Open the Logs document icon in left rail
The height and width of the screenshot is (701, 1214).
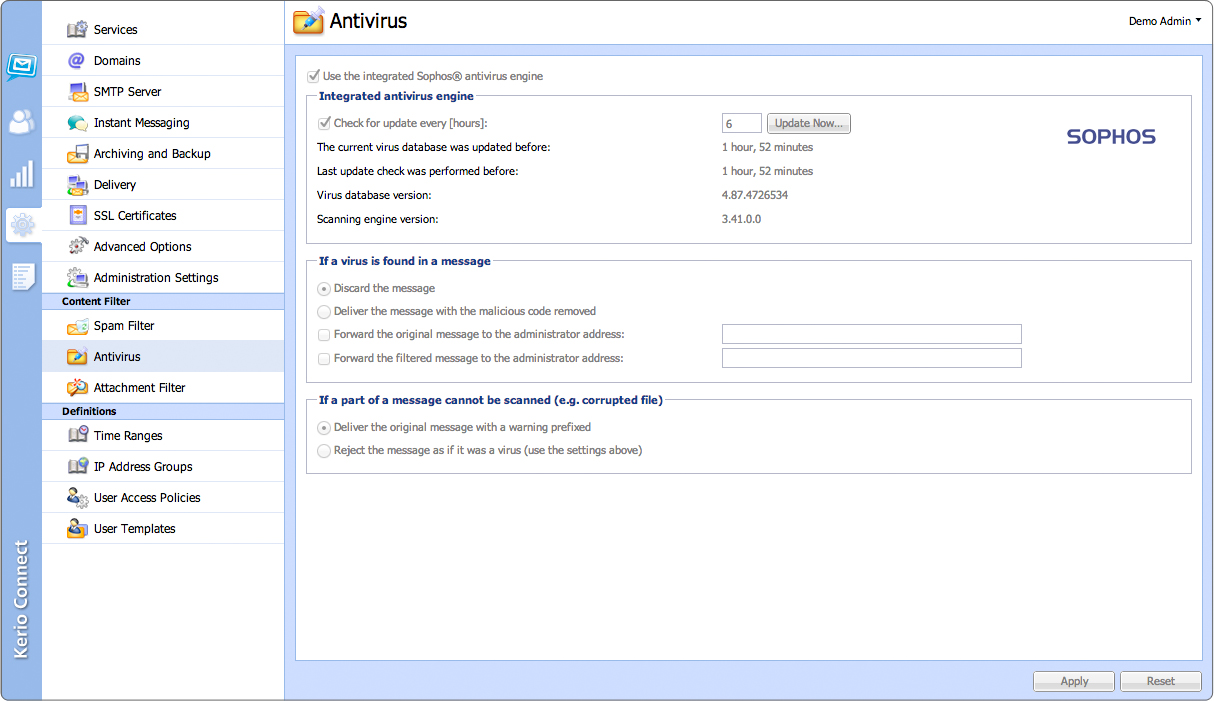click(x=22, y=277)
